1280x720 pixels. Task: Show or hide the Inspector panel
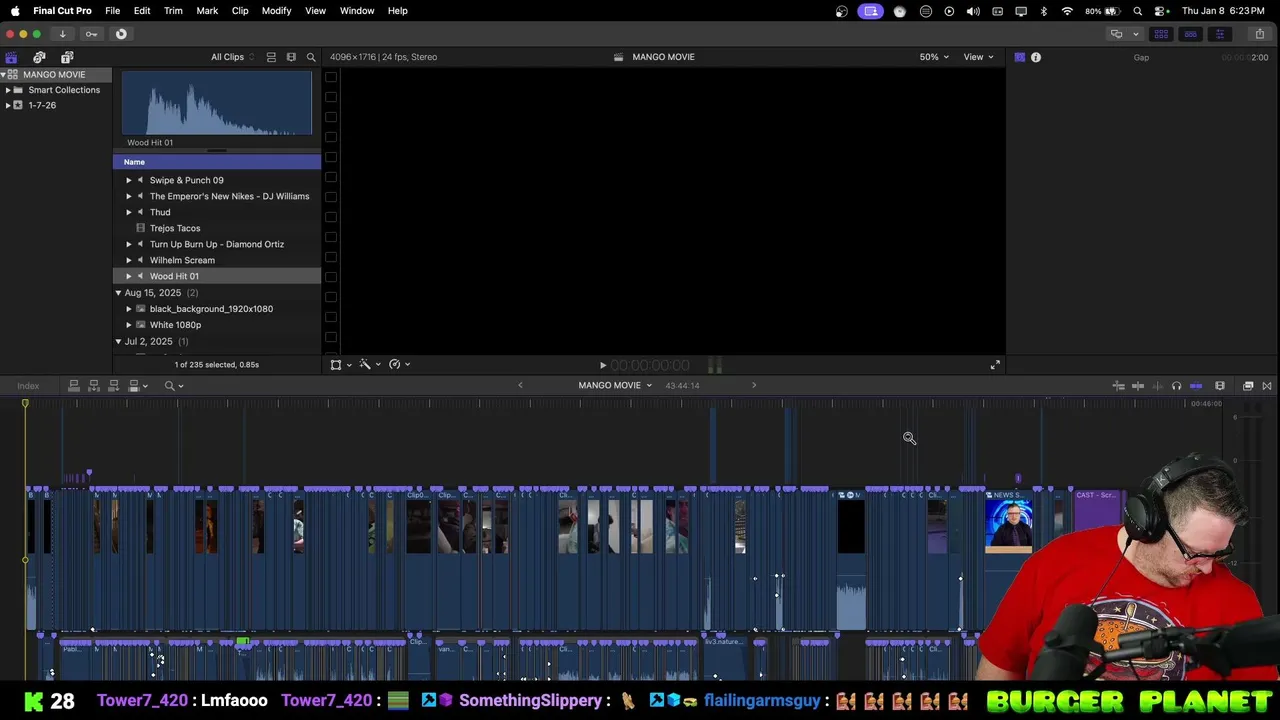click(x=1219, y=34)
